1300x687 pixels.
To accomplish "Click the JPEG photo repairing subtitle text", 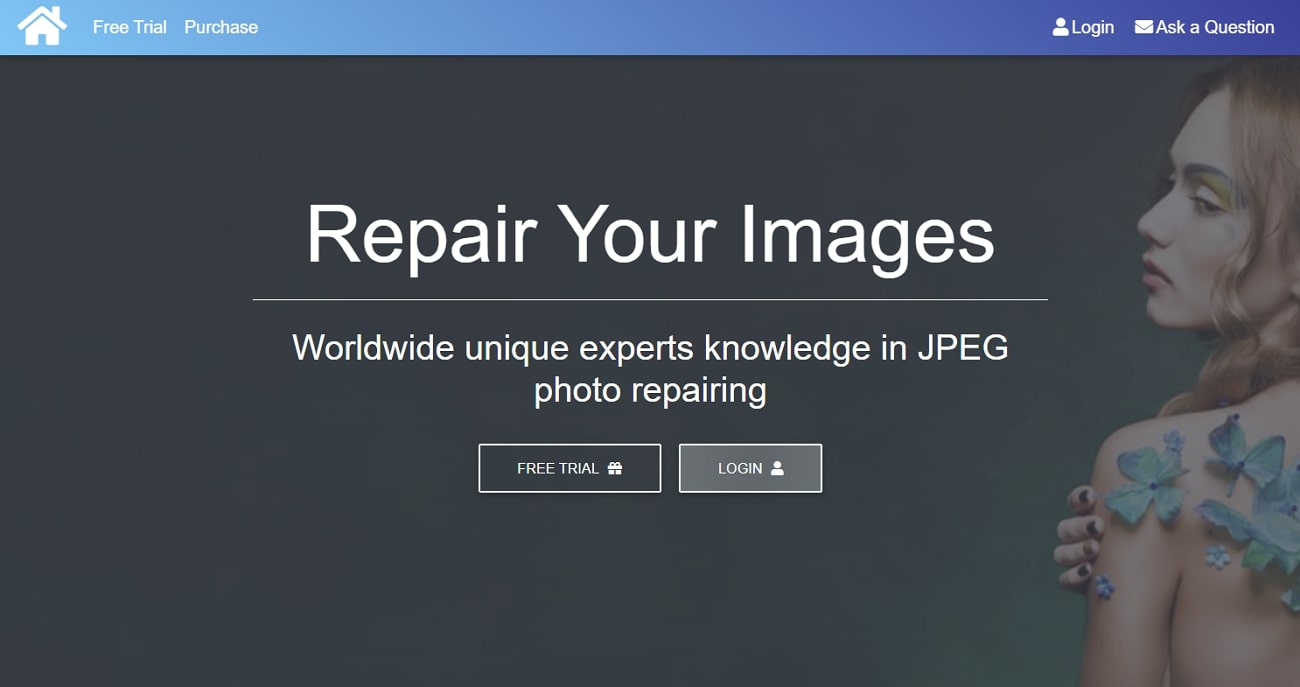I will click(x=650, y=368).
